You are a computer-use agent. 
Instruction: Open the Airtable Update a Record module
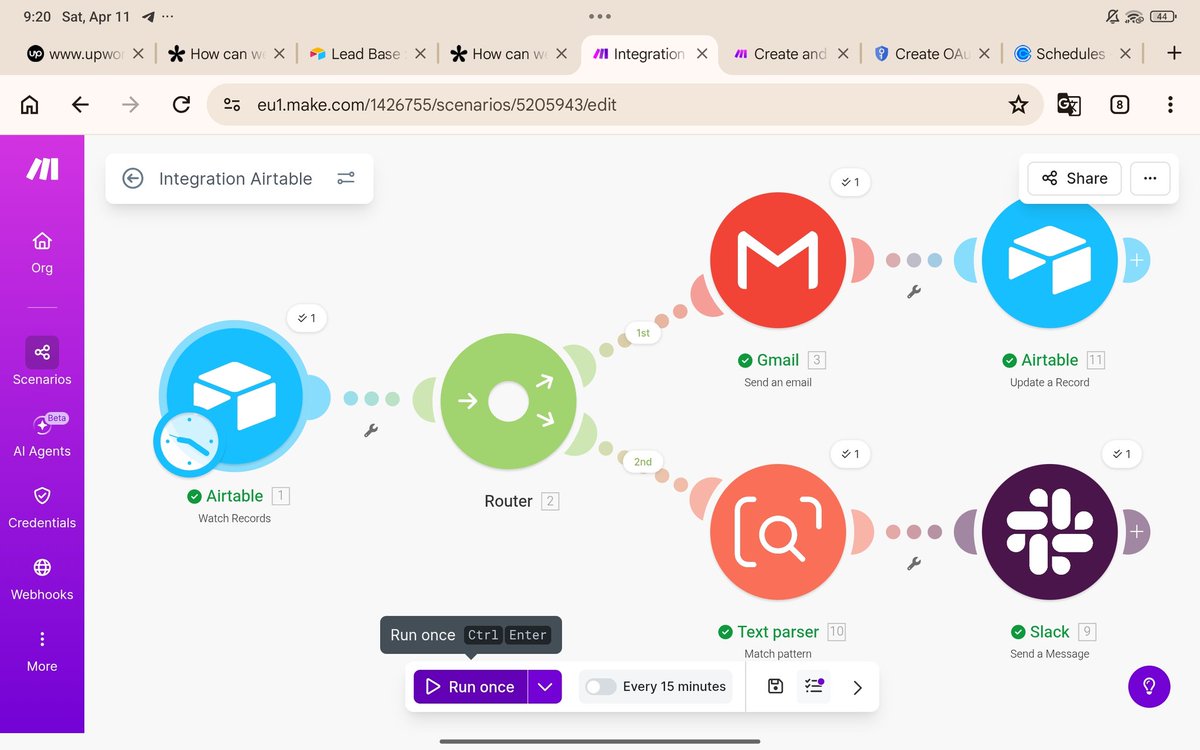1049,259
